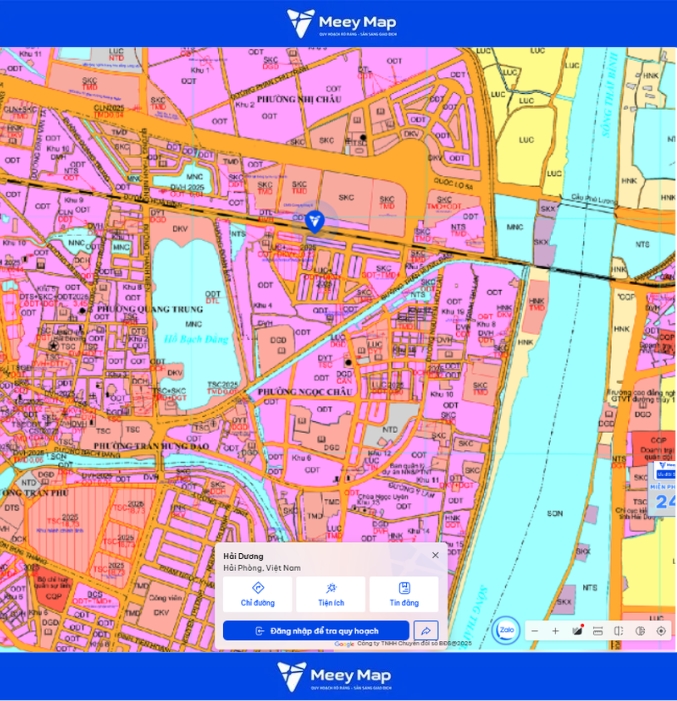Zoom out with the minus button

point(535,631)
